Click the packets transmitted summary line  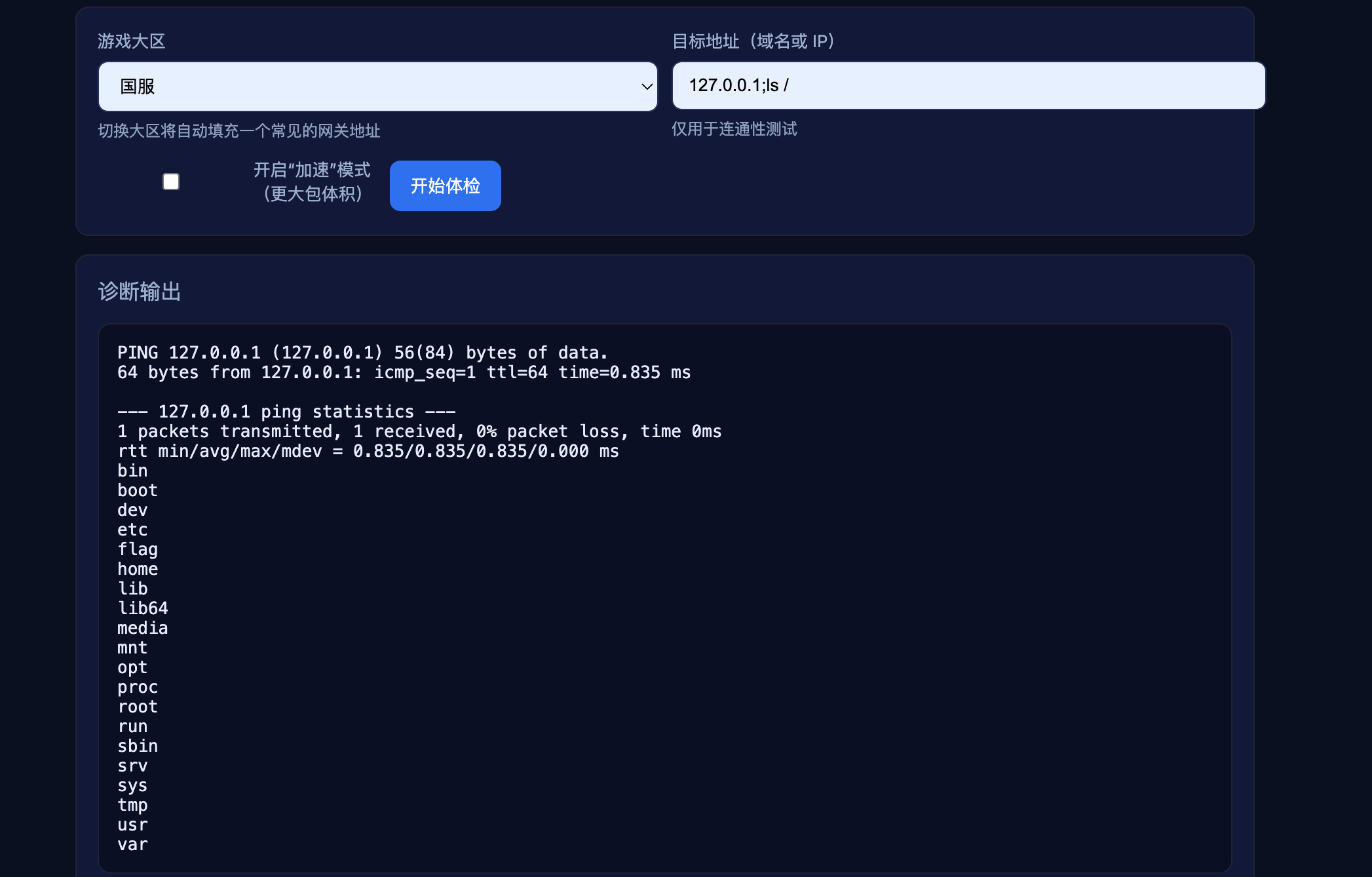(419, 431)
